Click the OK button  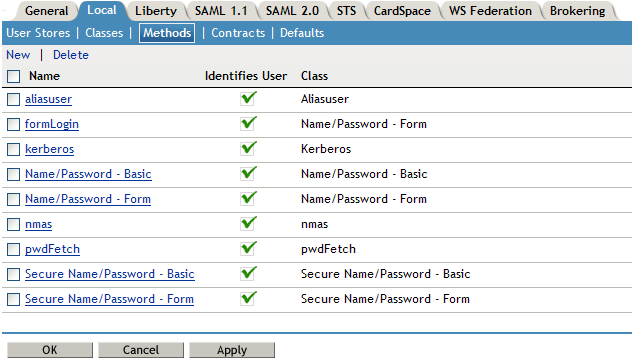click(x=50, y=350)
